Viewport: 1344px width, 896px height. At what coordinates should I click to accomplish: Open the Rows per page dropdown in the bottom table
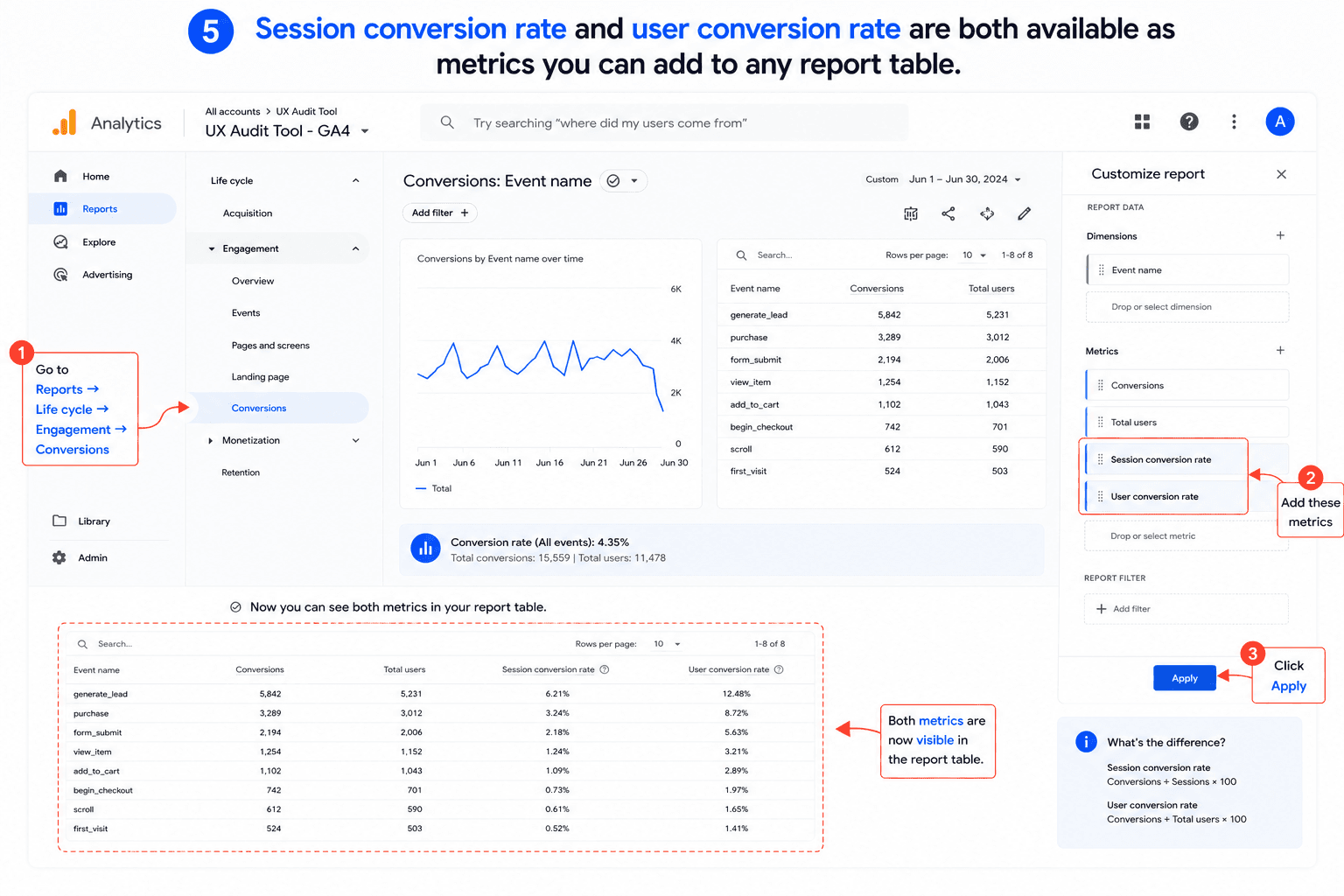[x=667, y=644]
